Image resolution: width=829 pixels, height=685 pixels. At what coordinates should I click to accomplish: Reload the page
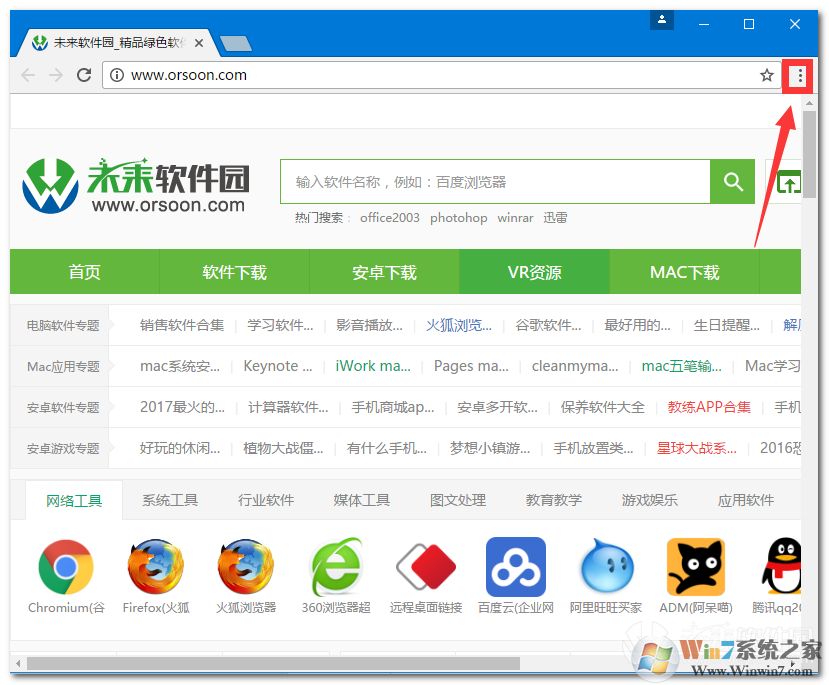[84, 75]
